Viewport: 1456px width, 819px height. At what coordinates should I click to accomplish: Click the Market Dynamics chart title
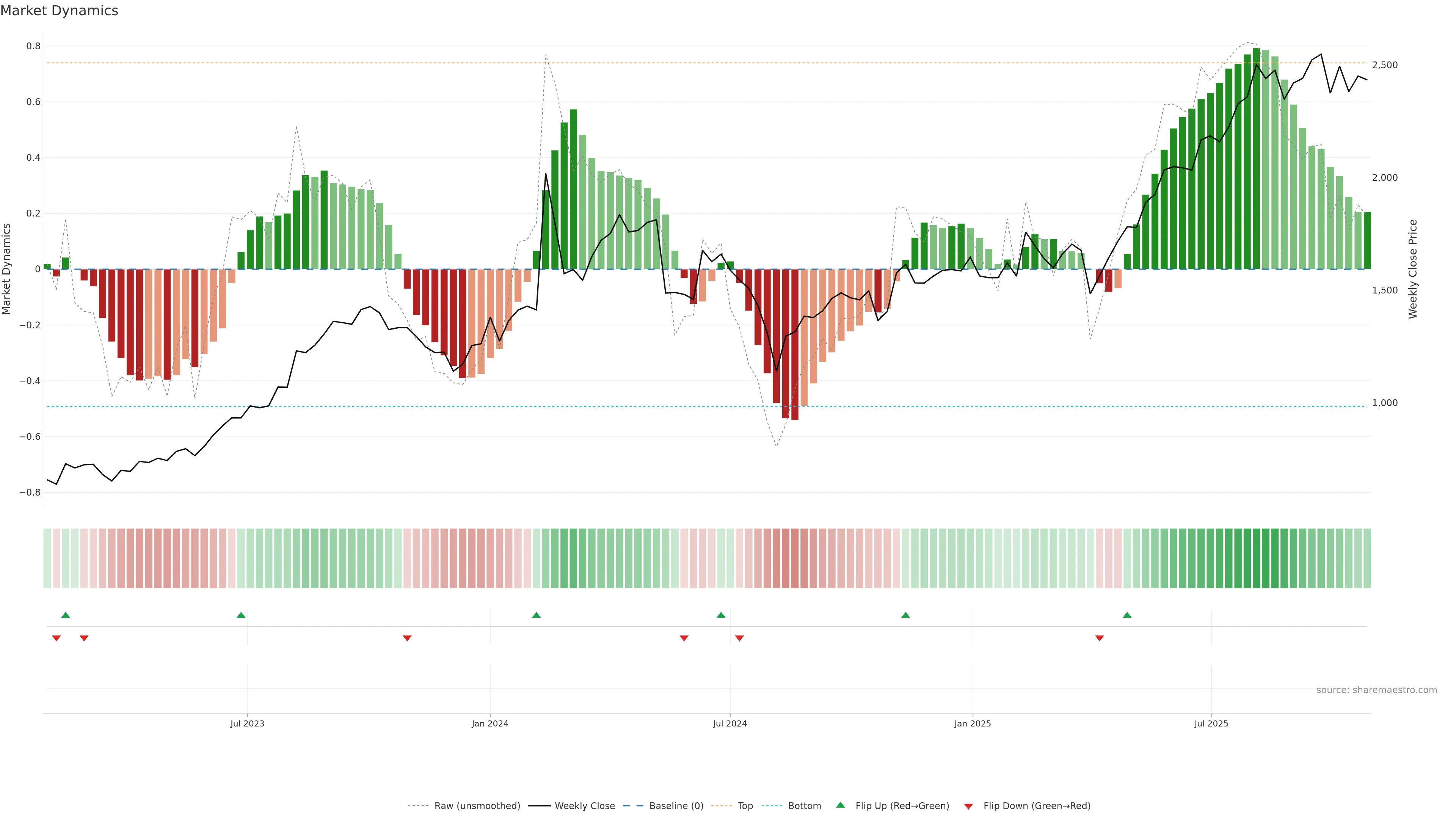point(60,11)
